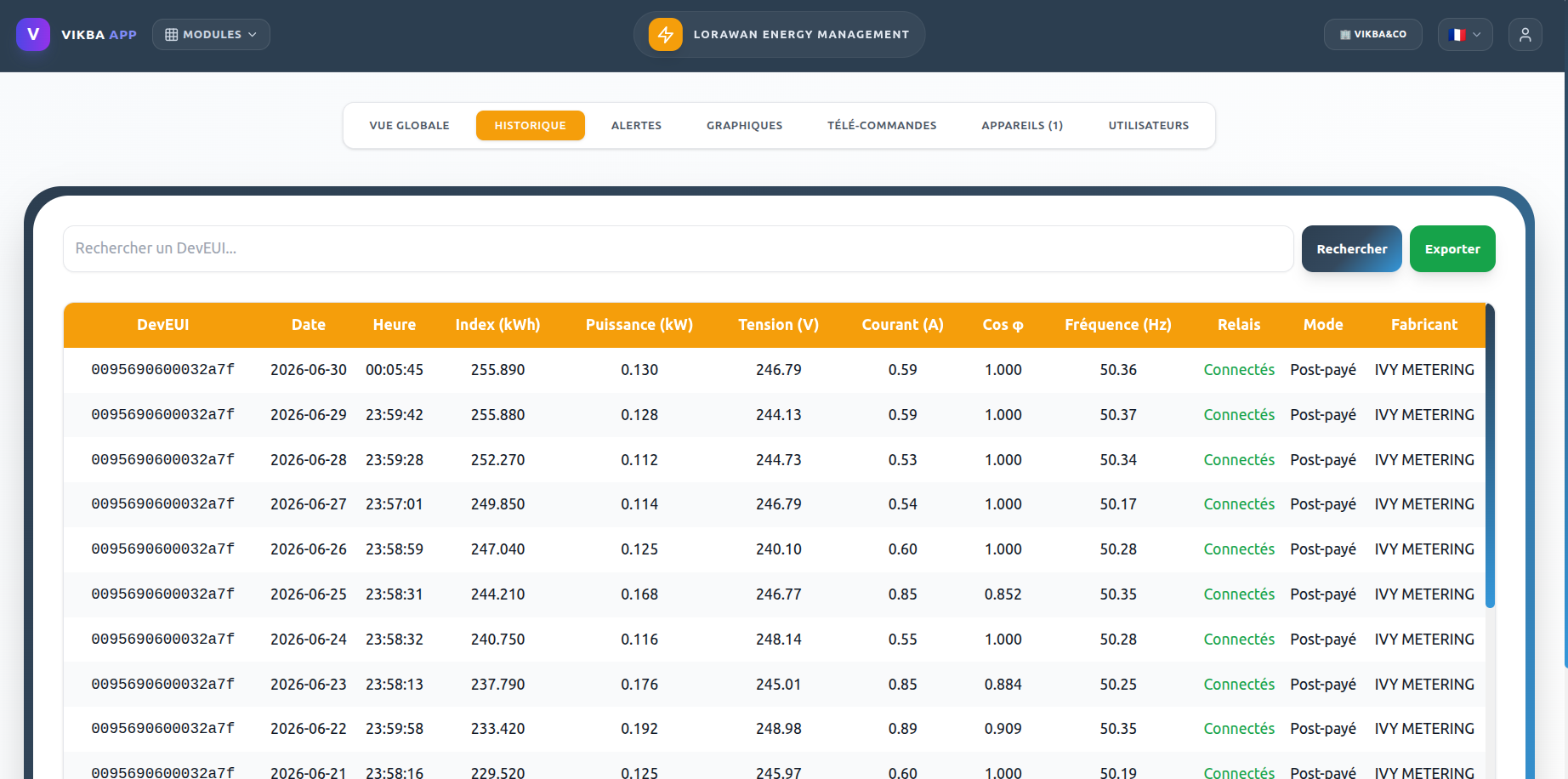Click Connectés in the 2026-06-24 row
This screenshot has width=1568, height=779.
[x=1239, y=640]
